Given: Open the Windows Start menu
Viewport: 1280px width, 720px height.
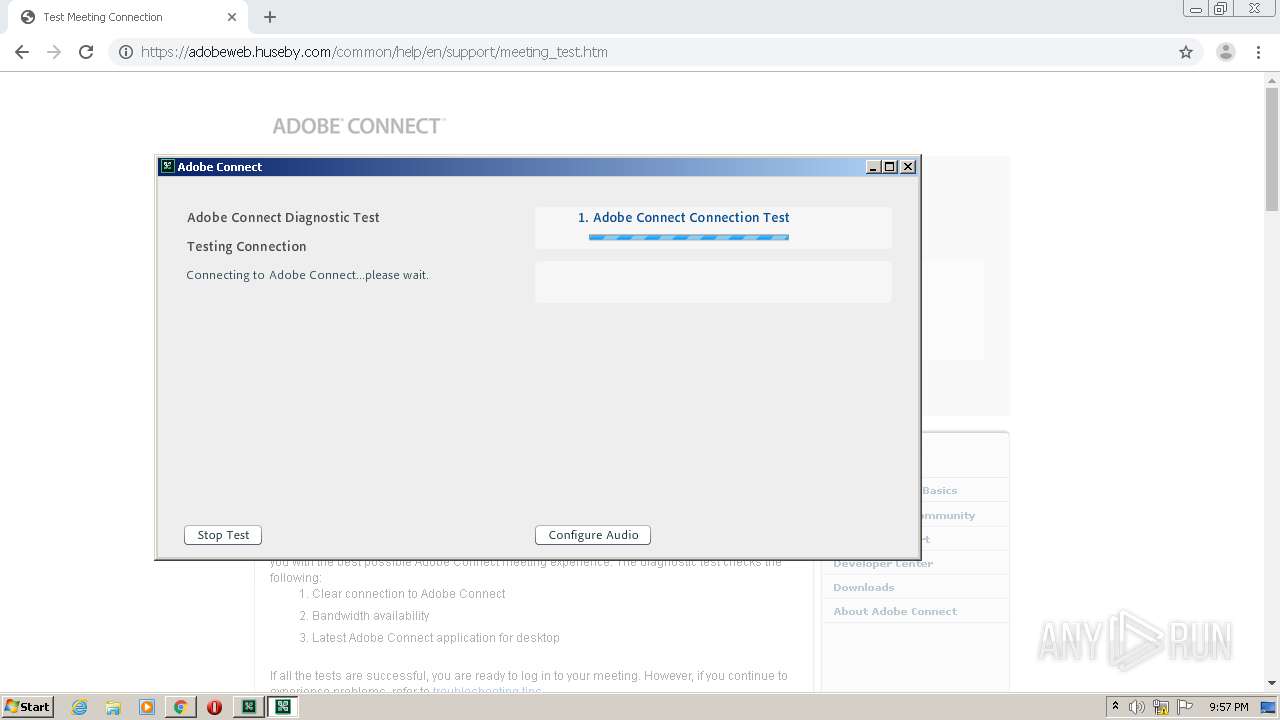Looking at the screenshot, I should [x=28, y=706].
